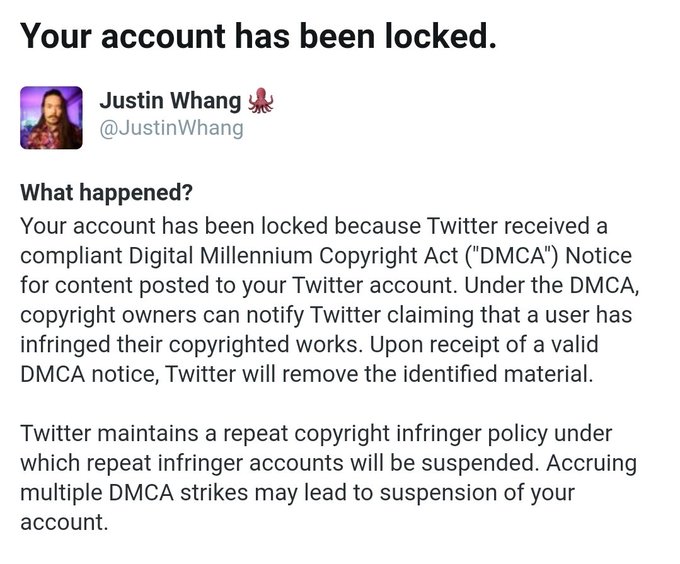Click the word 'Accruing'
The width and height of the screenshot is (680, 564).
point(592,463)
